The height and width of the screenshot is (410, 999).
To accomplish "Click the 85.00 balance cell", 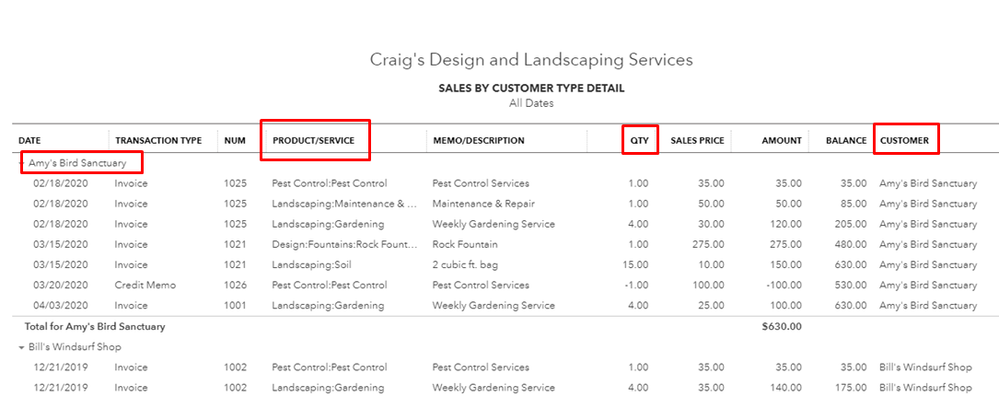I will coord(854,204).
